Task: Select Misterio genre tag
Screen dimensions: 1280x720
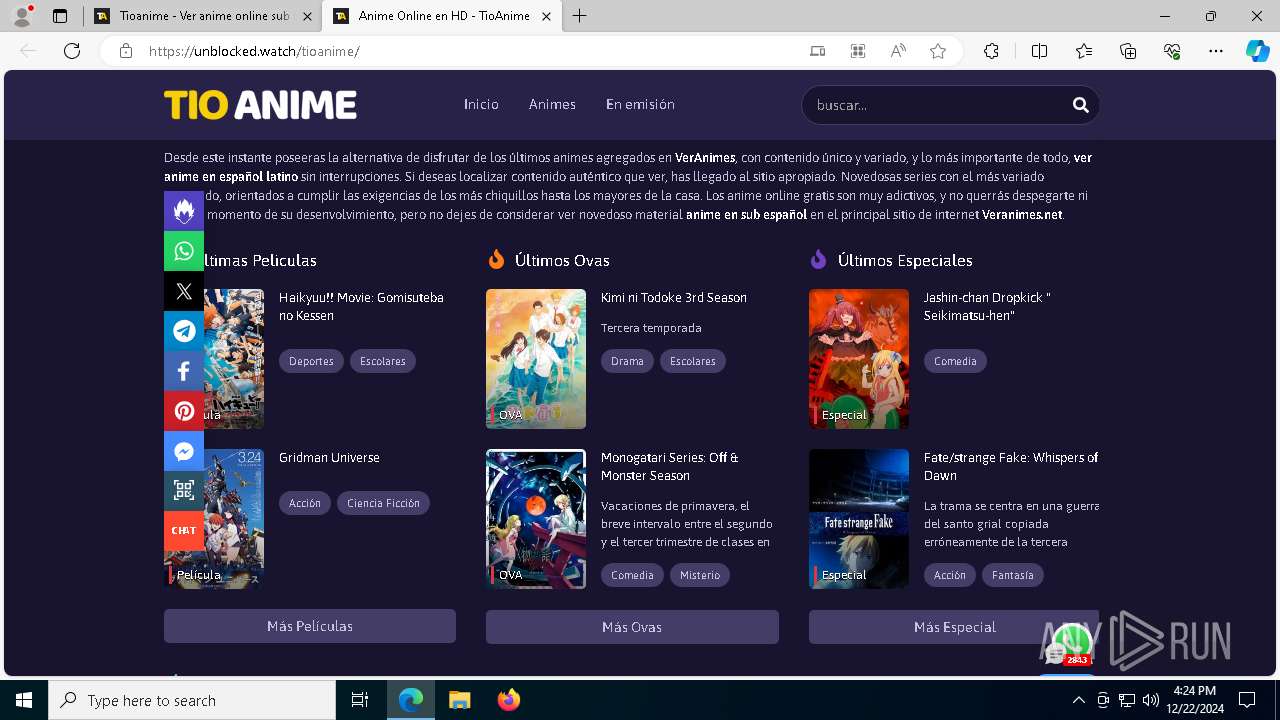Action: click(700, 575)
